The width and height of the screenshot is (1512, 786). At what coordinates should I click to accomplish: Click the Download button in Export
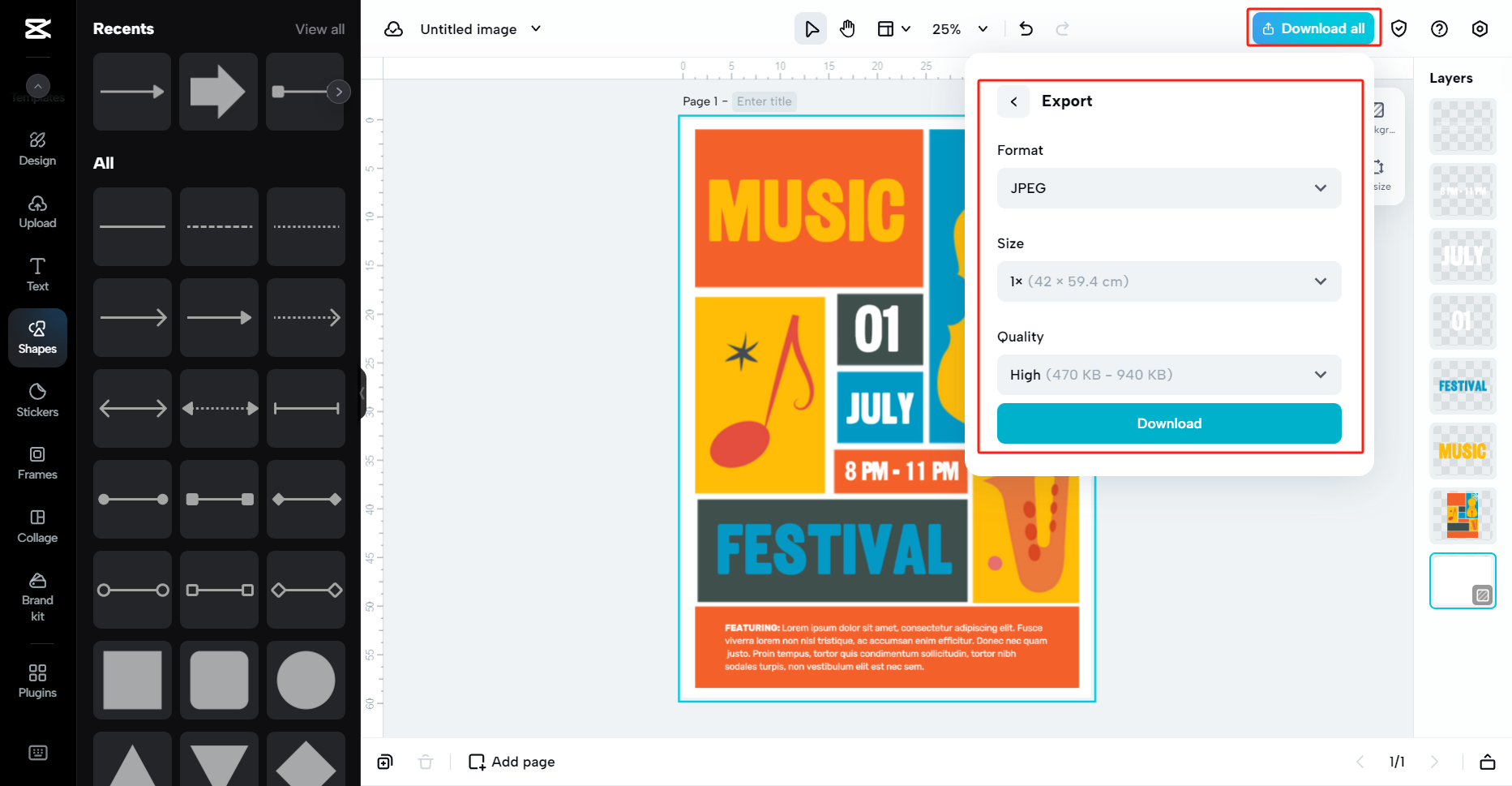pos(1169,423)
